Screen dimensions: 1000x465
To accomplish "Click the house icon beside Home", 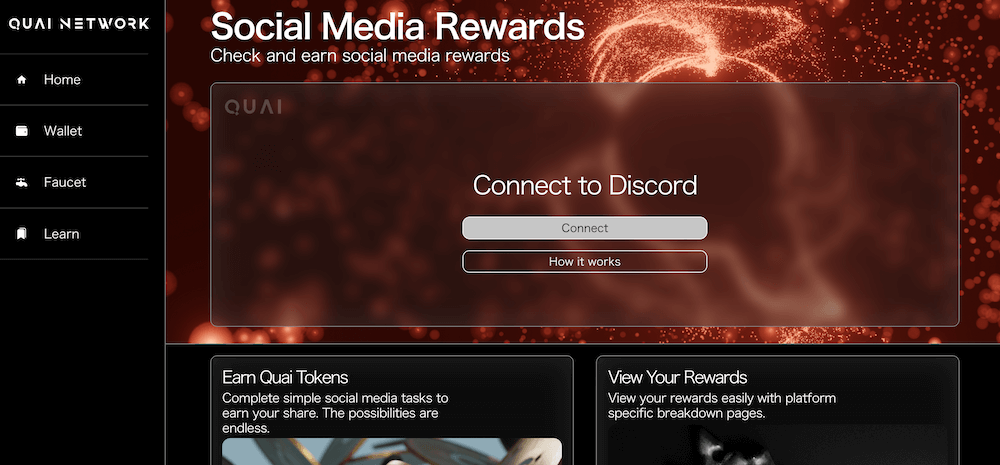I will coord(22,80).
